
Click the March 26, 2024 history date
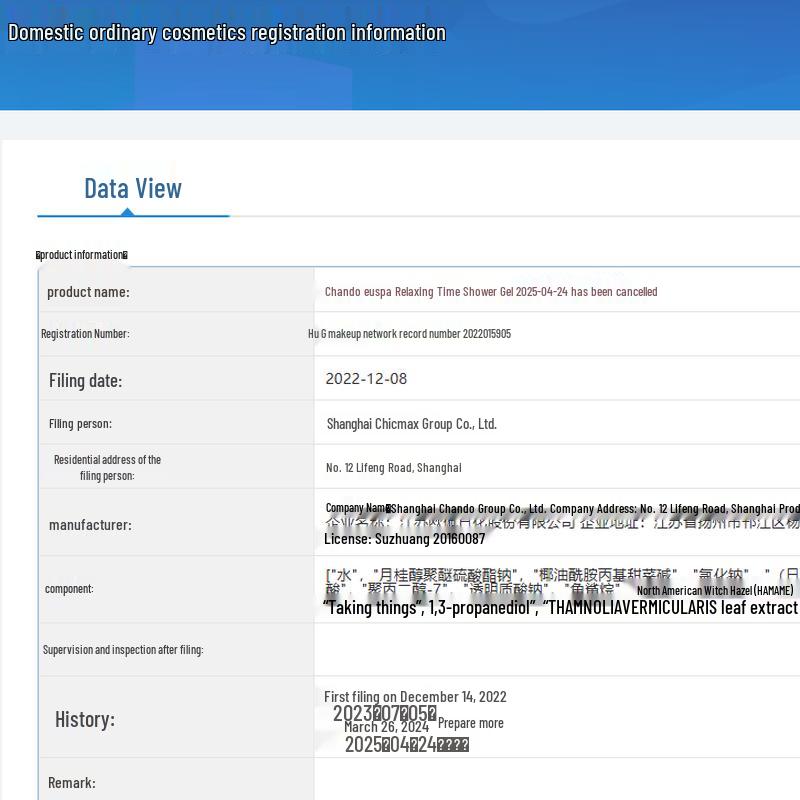(x=386, y=727)
